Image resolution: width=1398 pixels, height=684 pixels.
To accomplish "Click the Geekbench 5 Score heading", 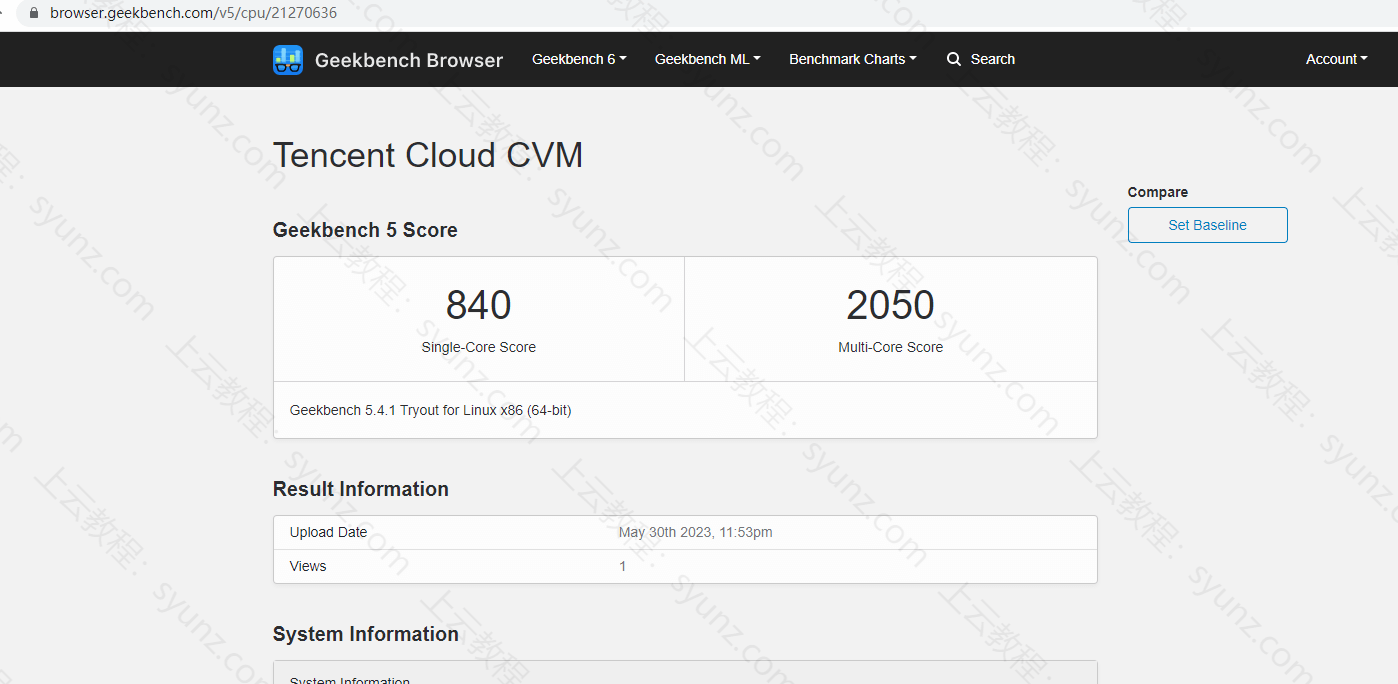I will [365, 230].
